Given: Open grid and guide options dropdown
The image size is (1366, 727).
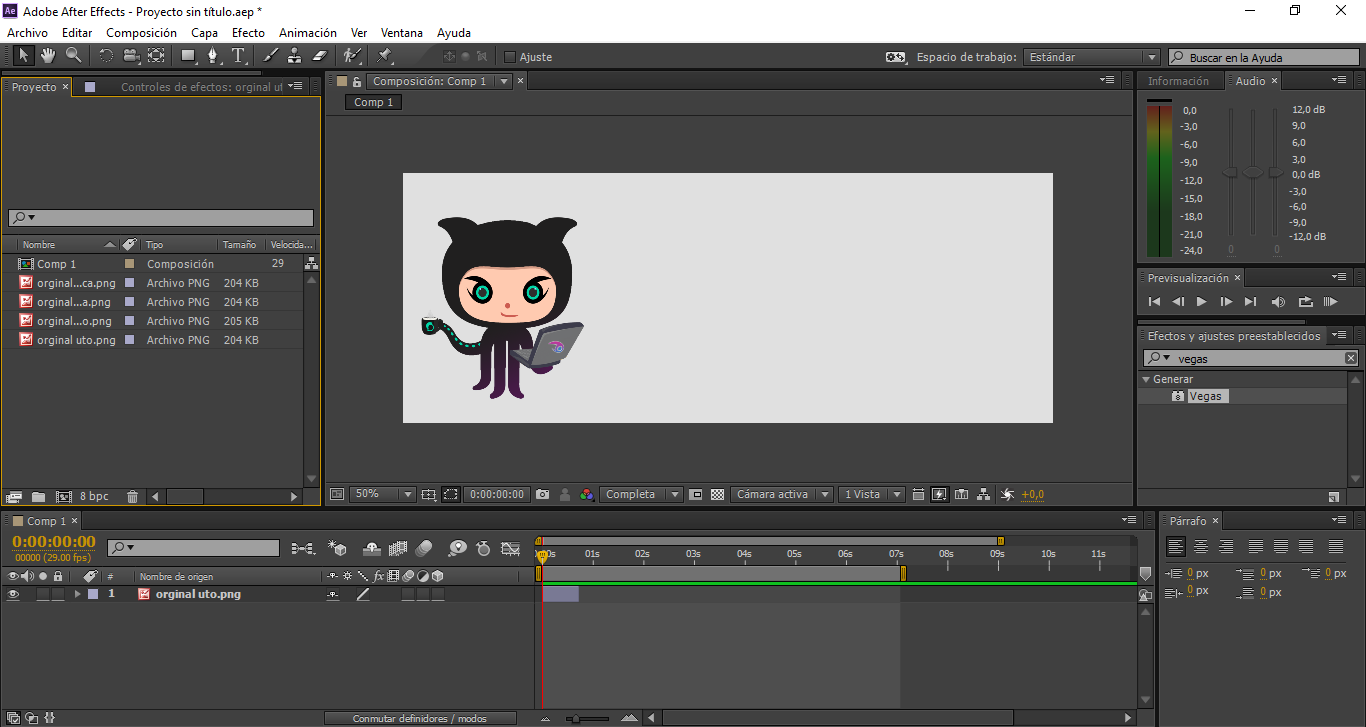Looking at the screenshot, I should coord(429,494).
